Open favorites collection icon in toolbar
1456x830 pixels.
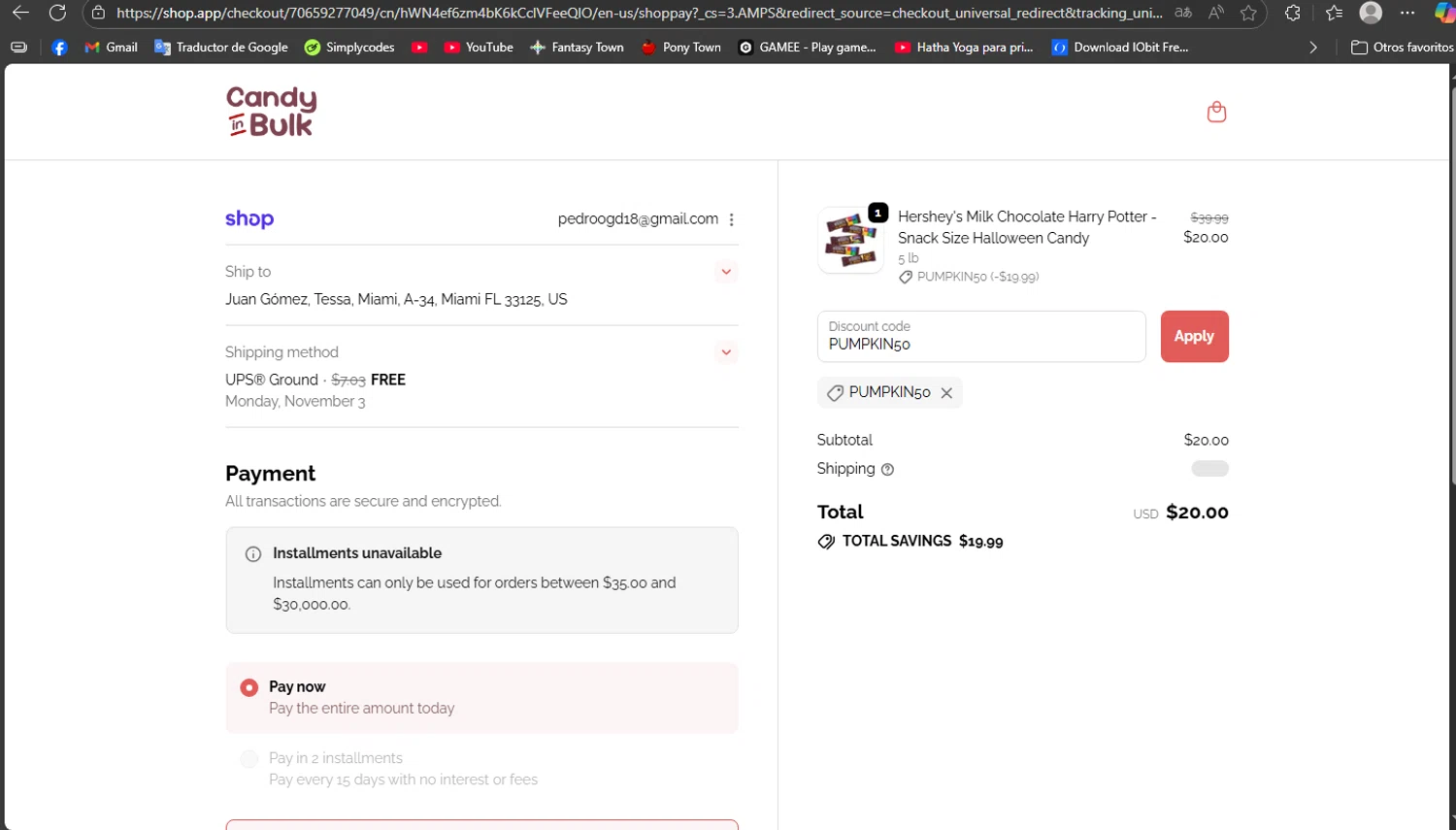click(1334, 13)
